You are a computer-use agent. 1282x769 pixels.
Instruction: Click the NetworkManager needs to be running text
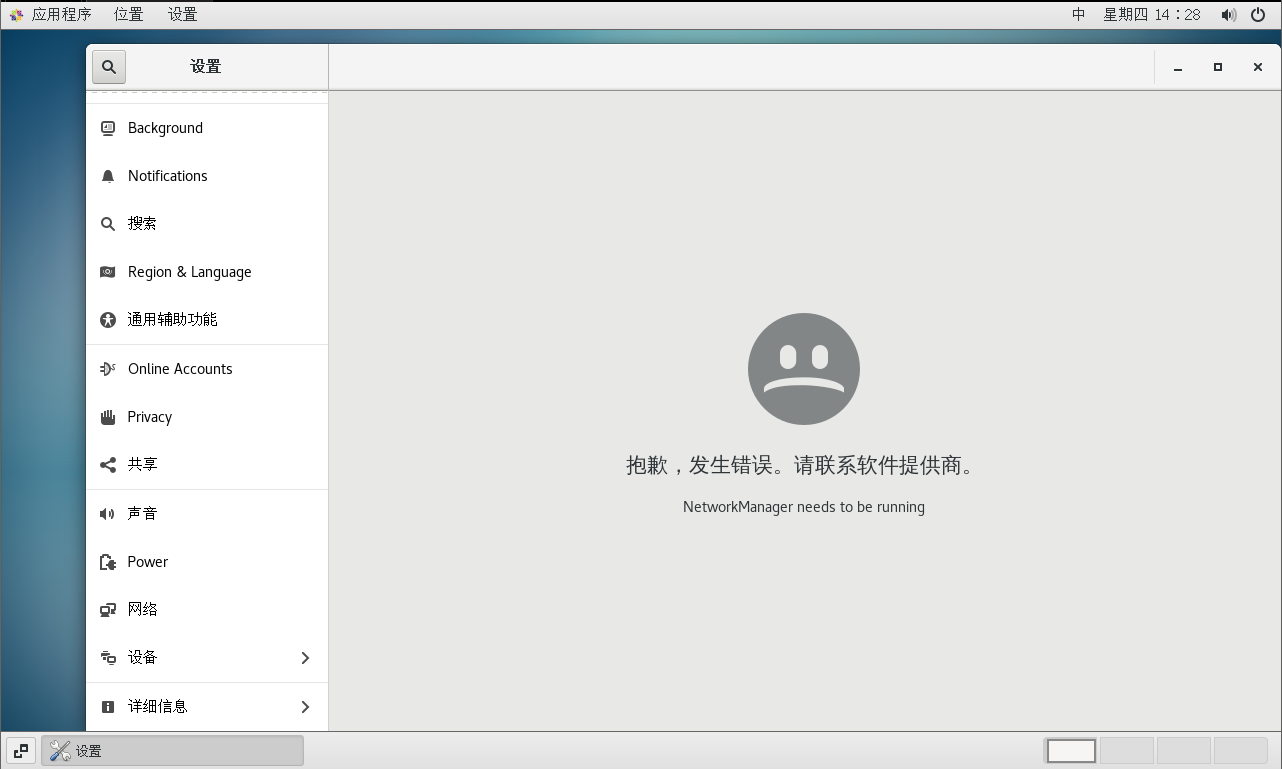click(x=804, y=507)
